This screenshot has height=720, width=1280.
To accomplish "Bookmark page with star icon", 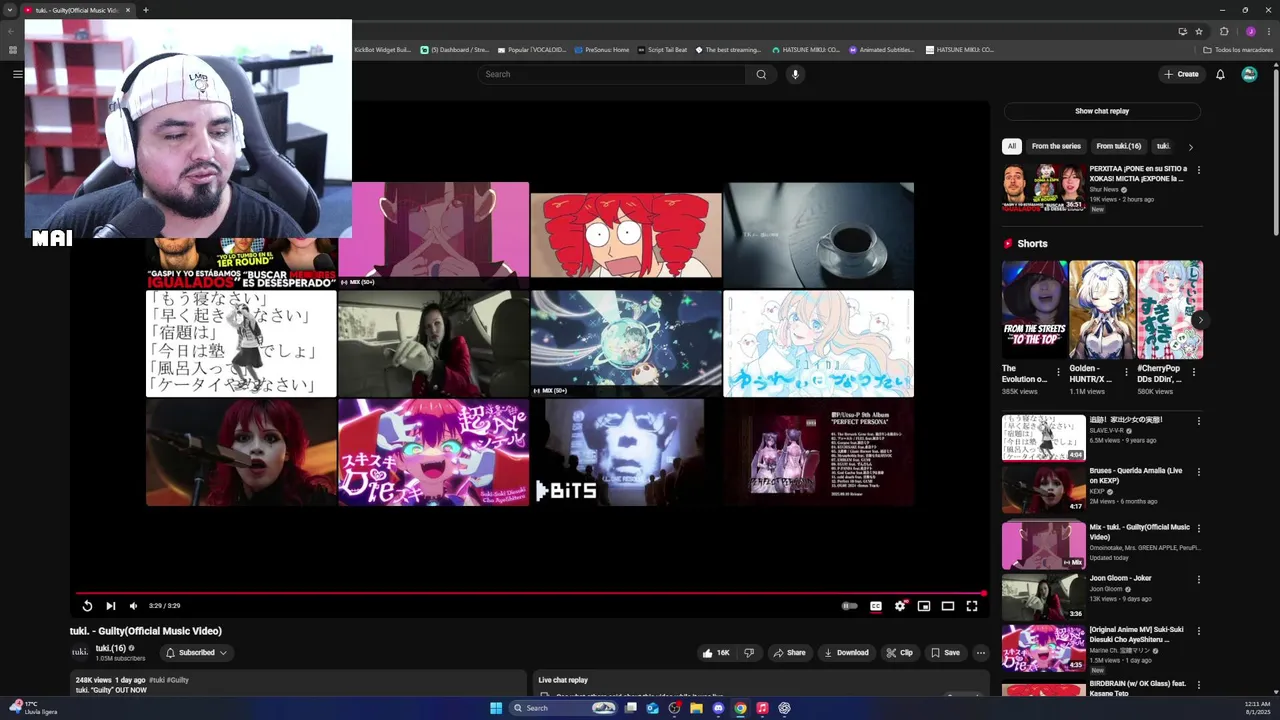I will 1199,31.
